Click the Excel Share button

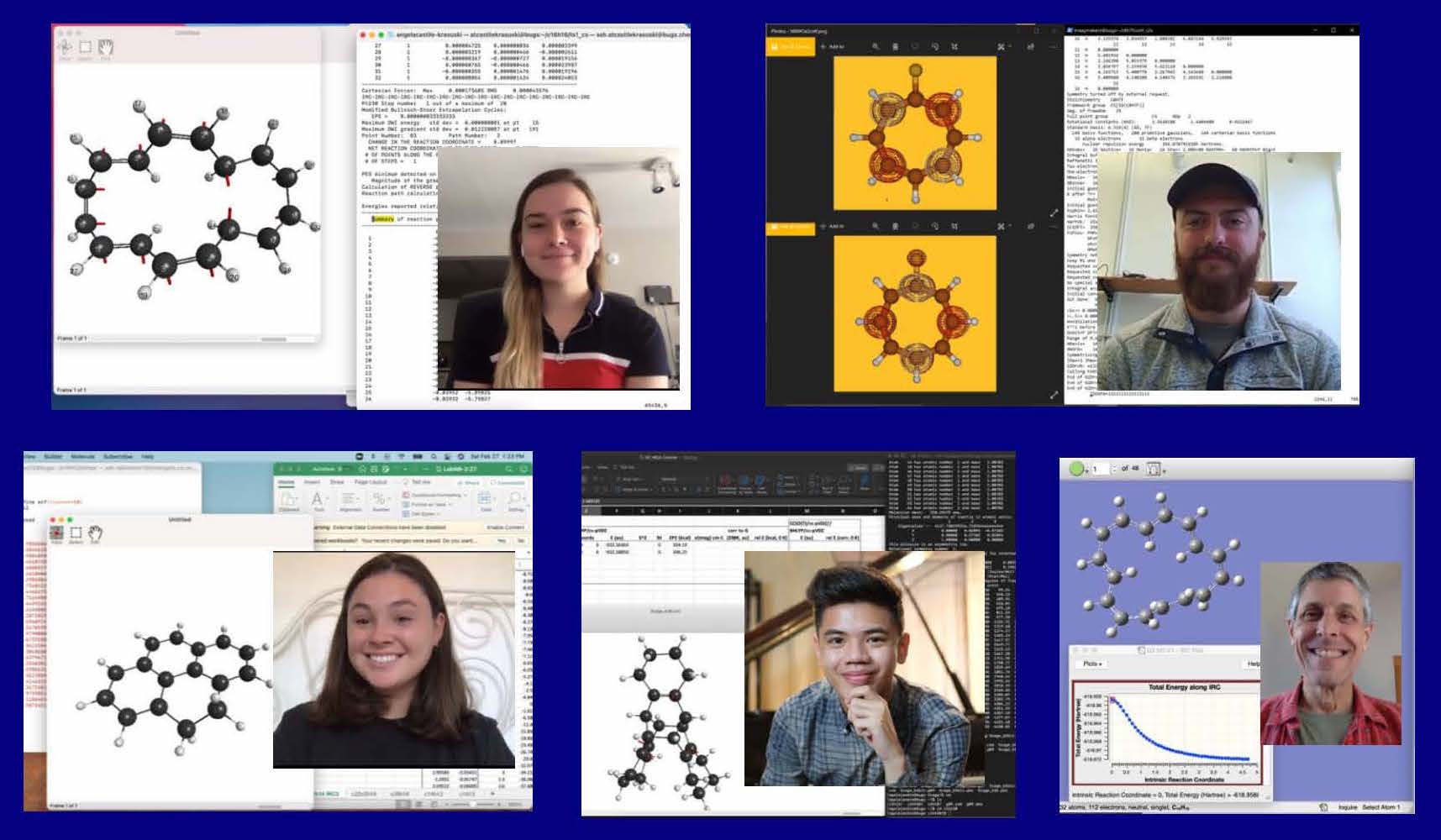[x=469, y=483]
